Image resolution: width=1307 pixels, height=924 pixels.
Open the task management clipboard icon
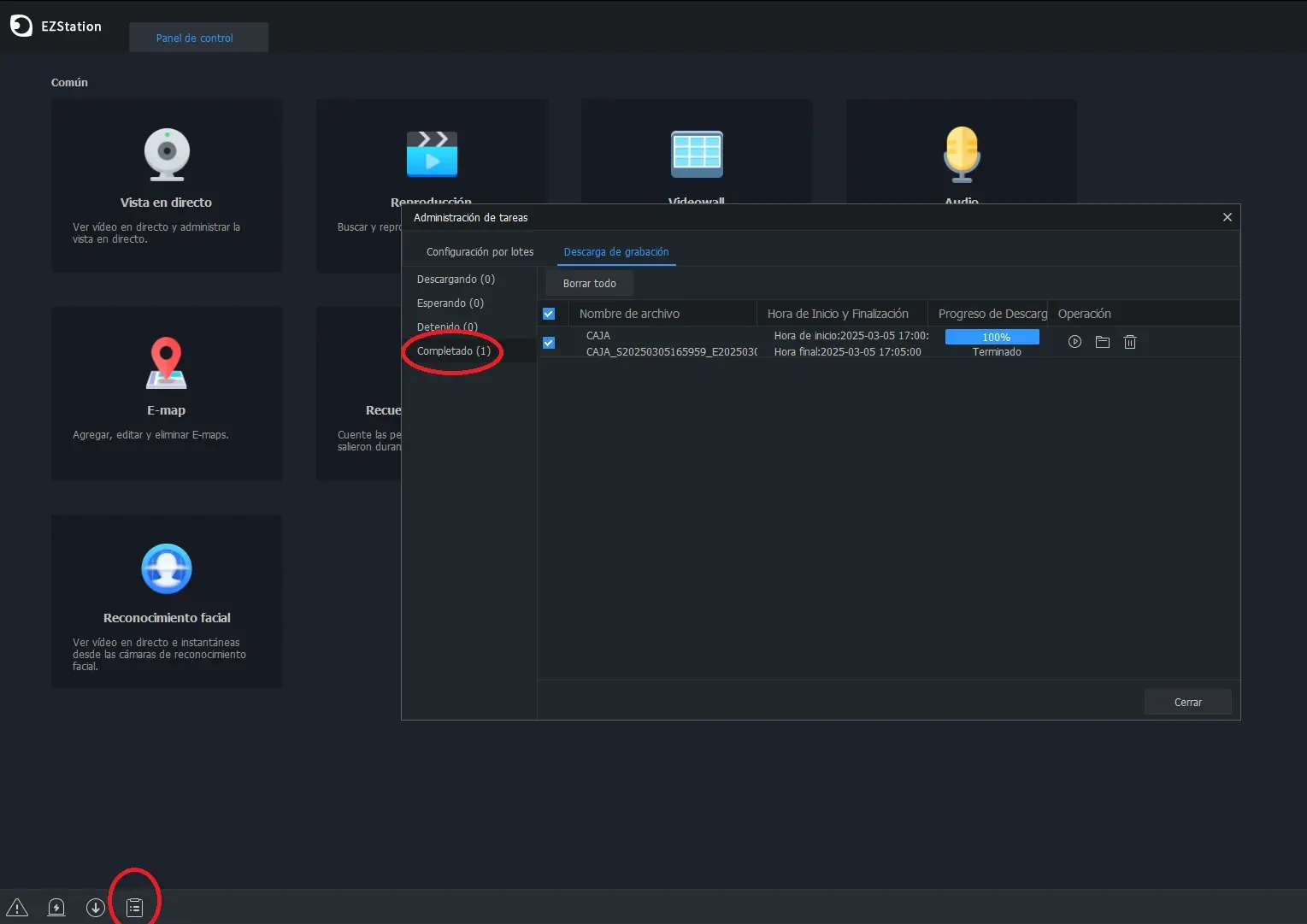[x=135, y=907]
